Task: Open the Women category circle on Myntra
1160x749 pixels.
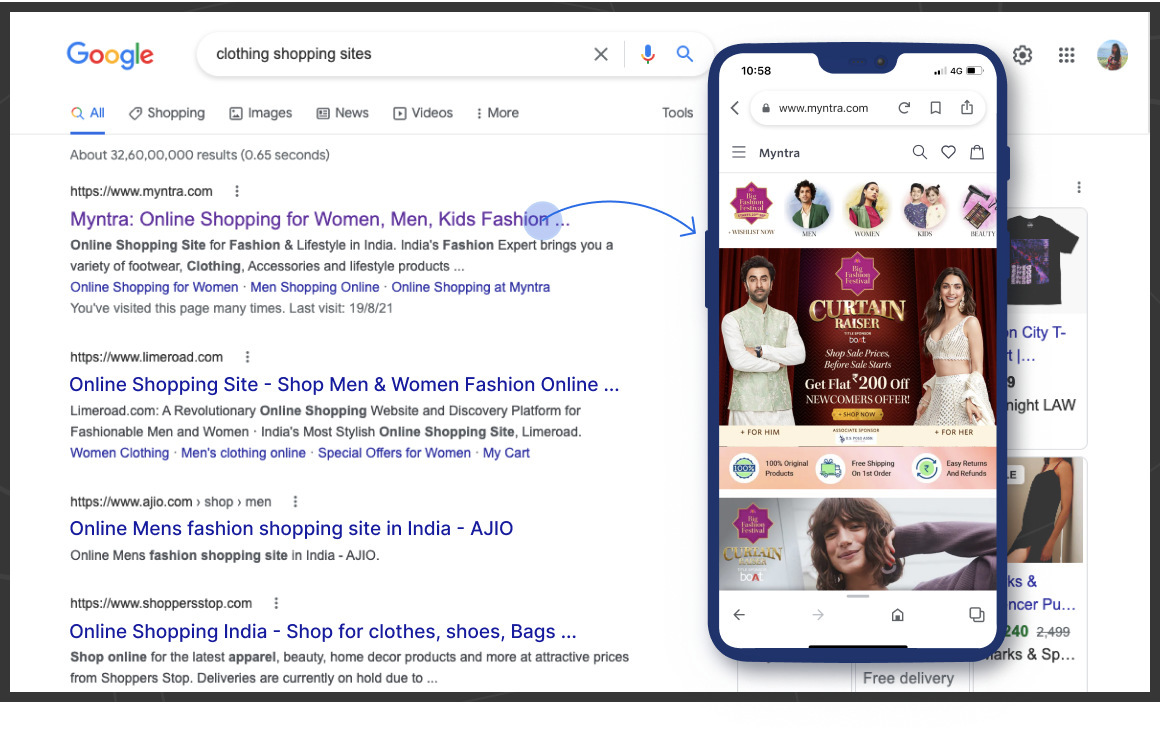Action: [867, 207]
